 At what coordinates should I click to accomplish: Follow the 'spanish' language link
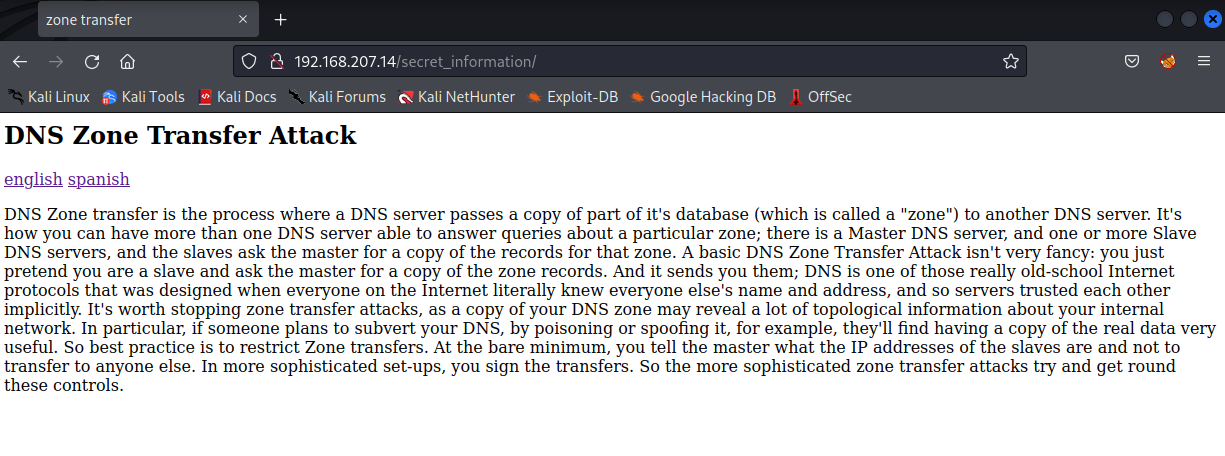(99, 179)
